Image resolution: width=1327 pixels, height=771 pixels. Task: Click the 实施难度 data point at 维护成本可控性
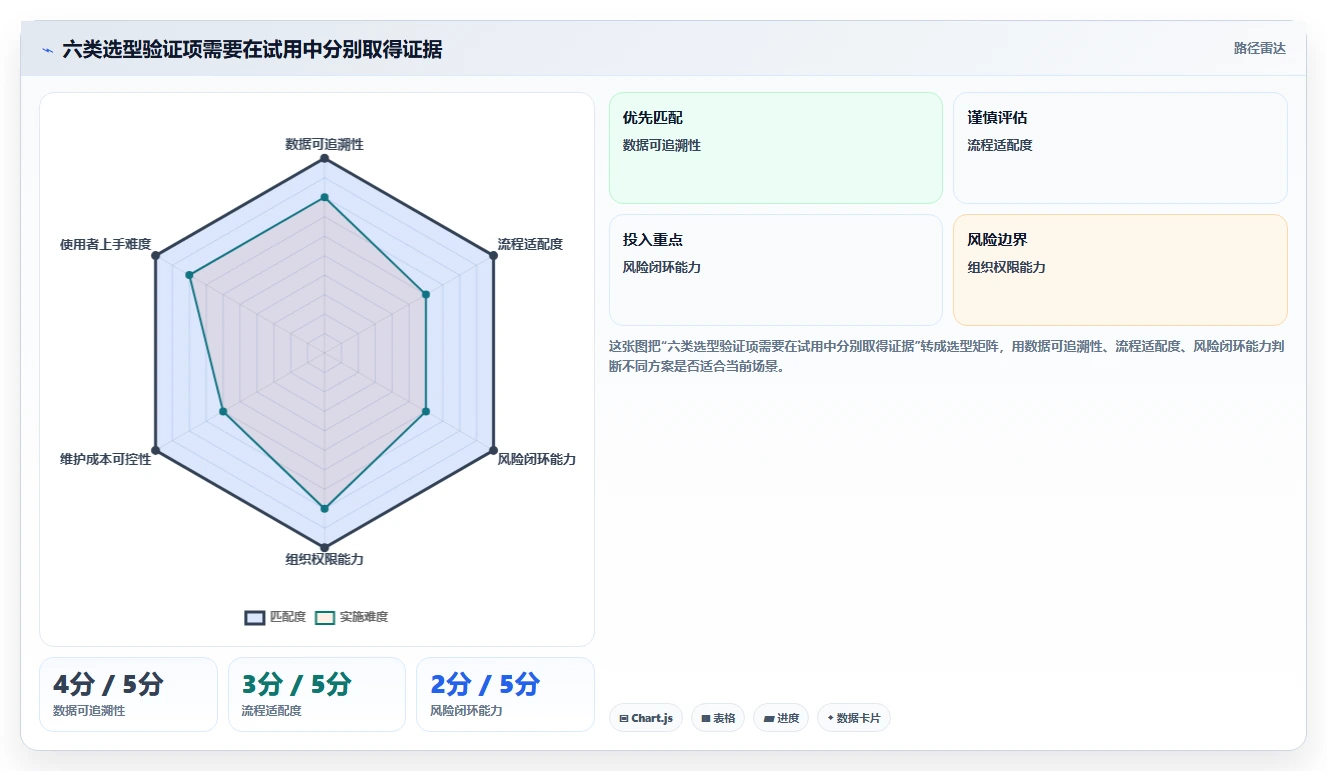click(223, 411)
